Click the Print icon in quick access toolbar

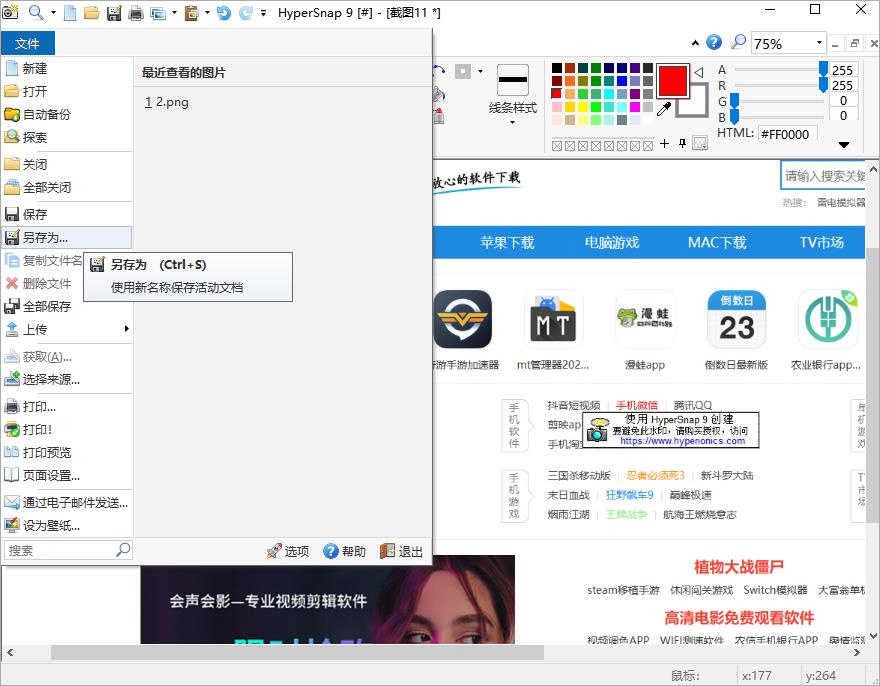click(135, 13)
